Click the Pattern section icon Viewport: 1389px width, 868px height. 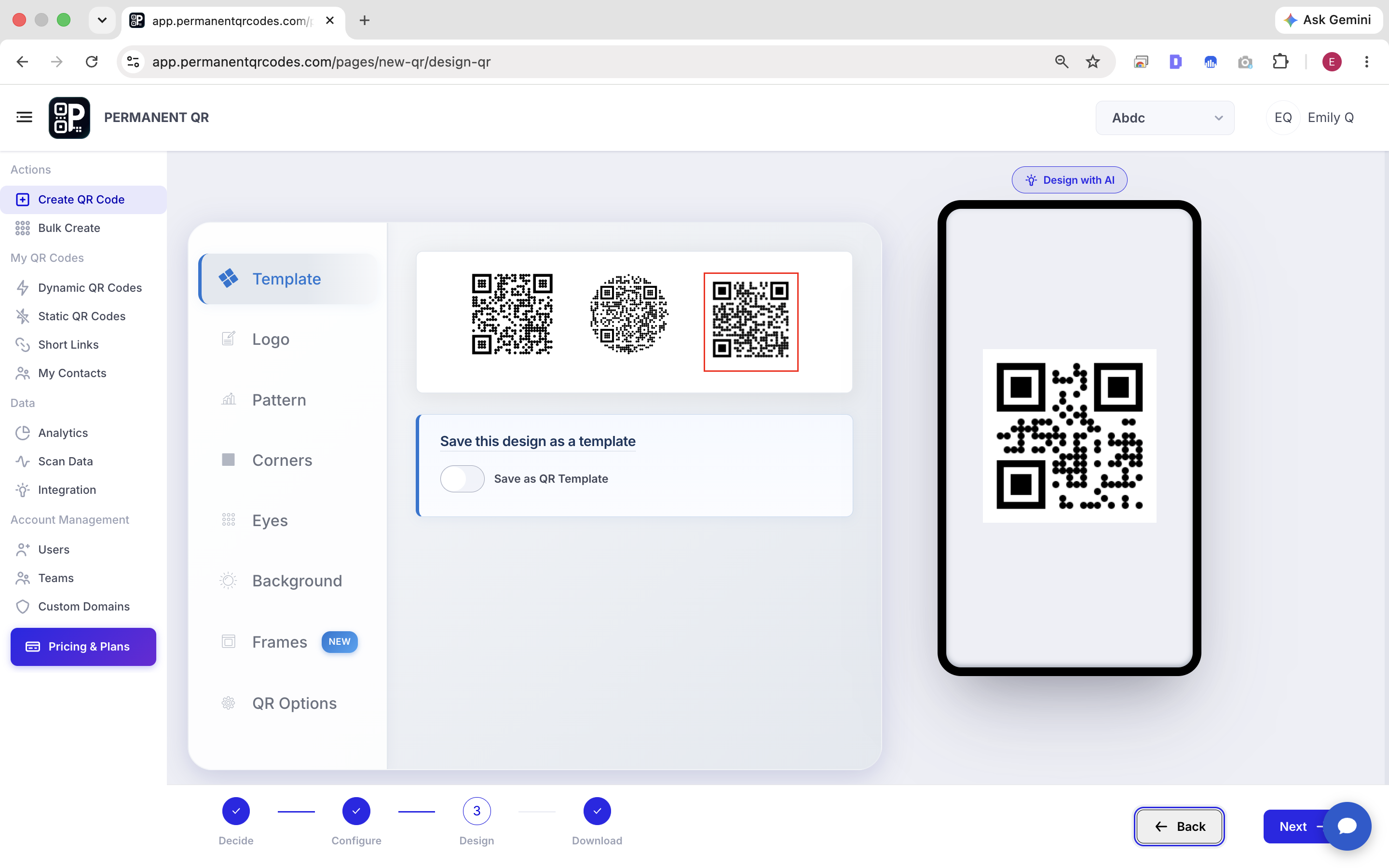point(229,399)
